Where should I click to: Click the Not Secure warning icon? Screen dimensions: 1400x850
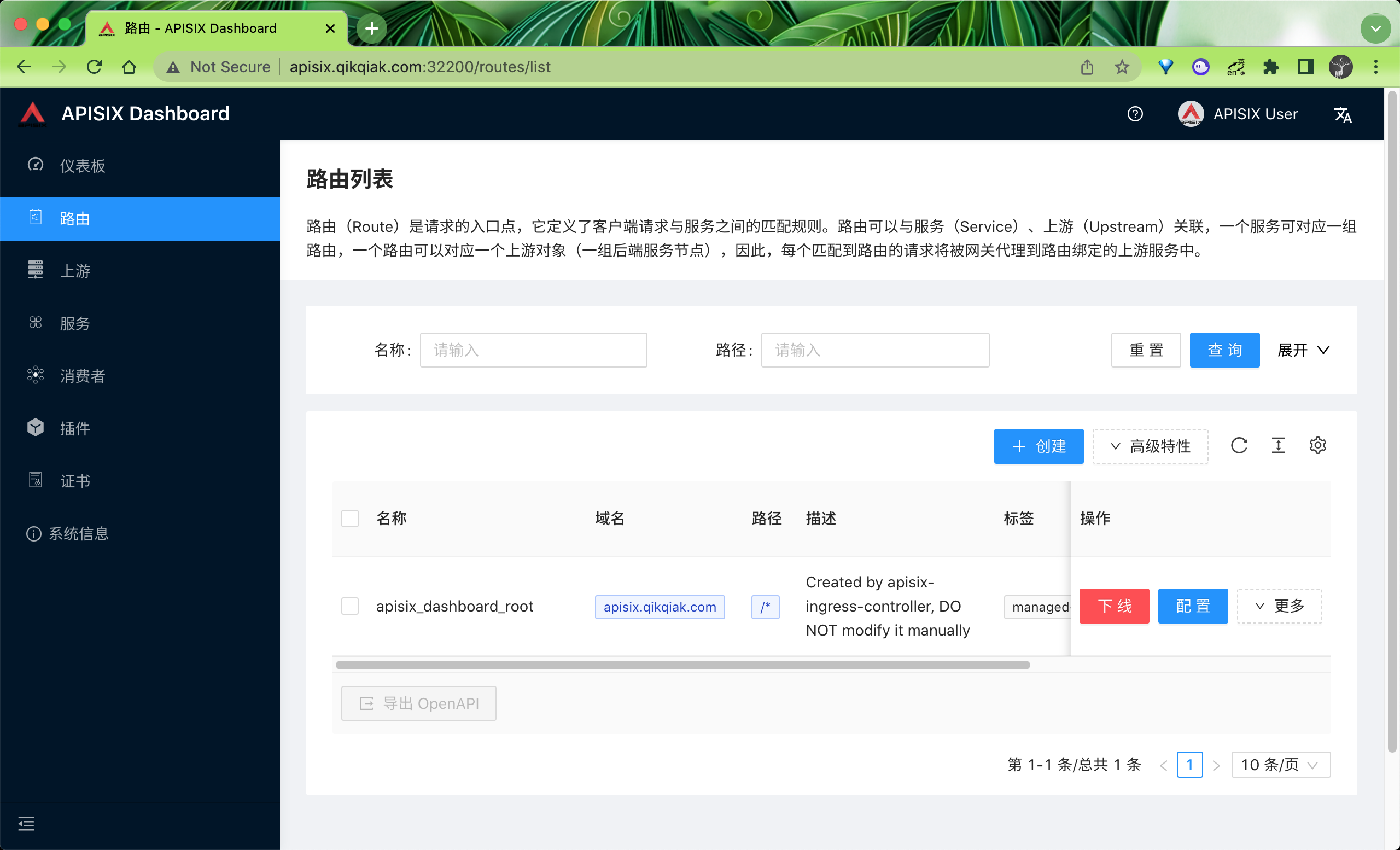point(173,67)
